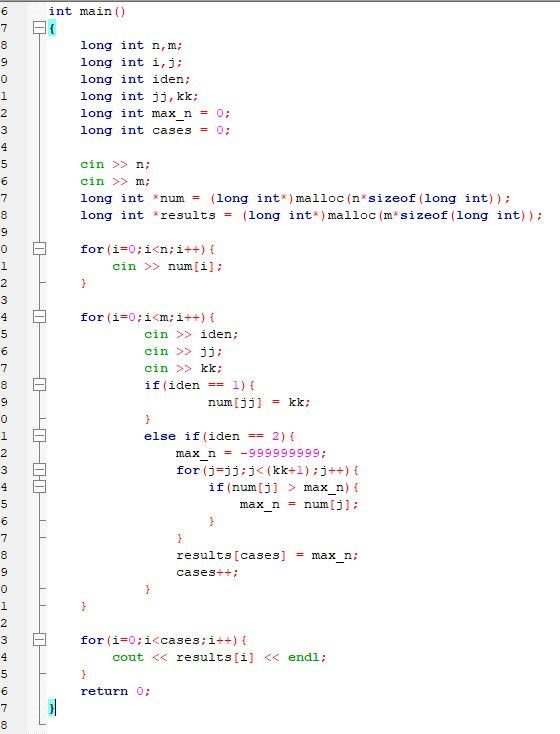Click the statement 'cin >> kk;'
560x734 pixels.
(184, 368)
